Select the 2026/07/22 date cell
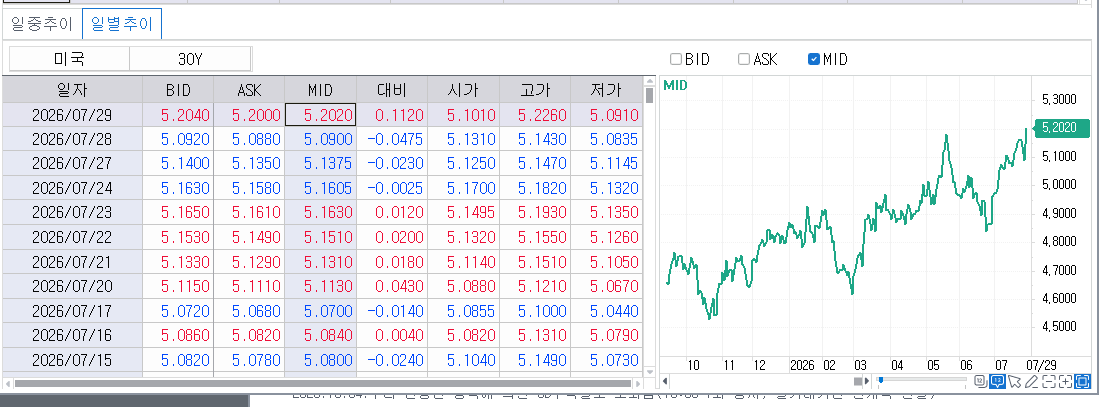The image size is (1099, 407). [72, 237]
